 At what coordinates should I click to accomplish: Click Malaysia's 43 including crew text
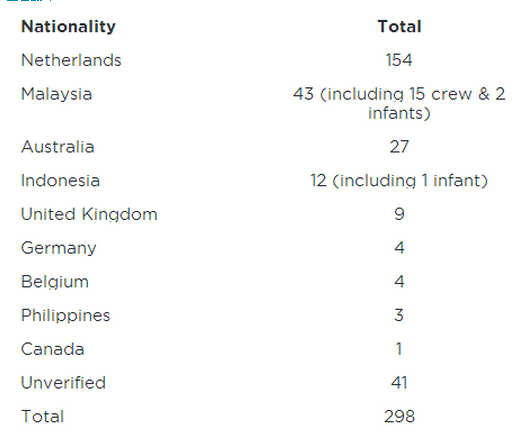(x=399, y=103)
